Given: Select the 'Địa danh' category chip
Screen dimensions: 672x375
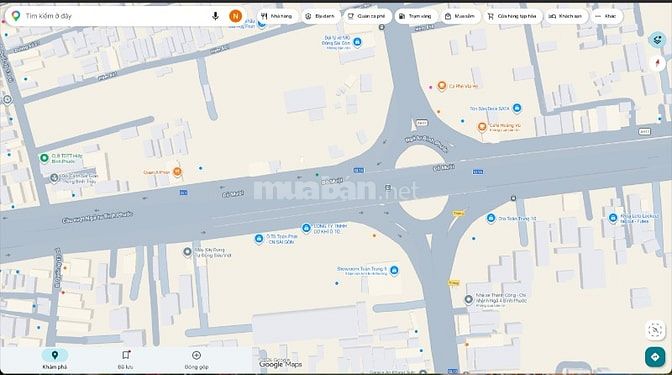Looking at the screenshot, I should pyautogui.click(x=320, y=16).
